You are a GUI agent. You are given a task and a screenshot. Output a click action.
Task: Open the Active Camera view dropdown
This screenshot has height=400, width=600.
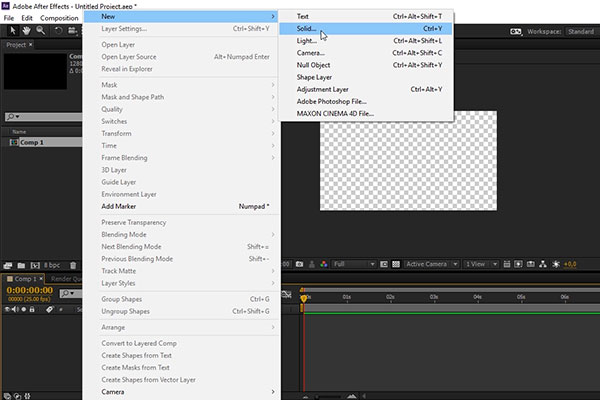coord(432,264)
